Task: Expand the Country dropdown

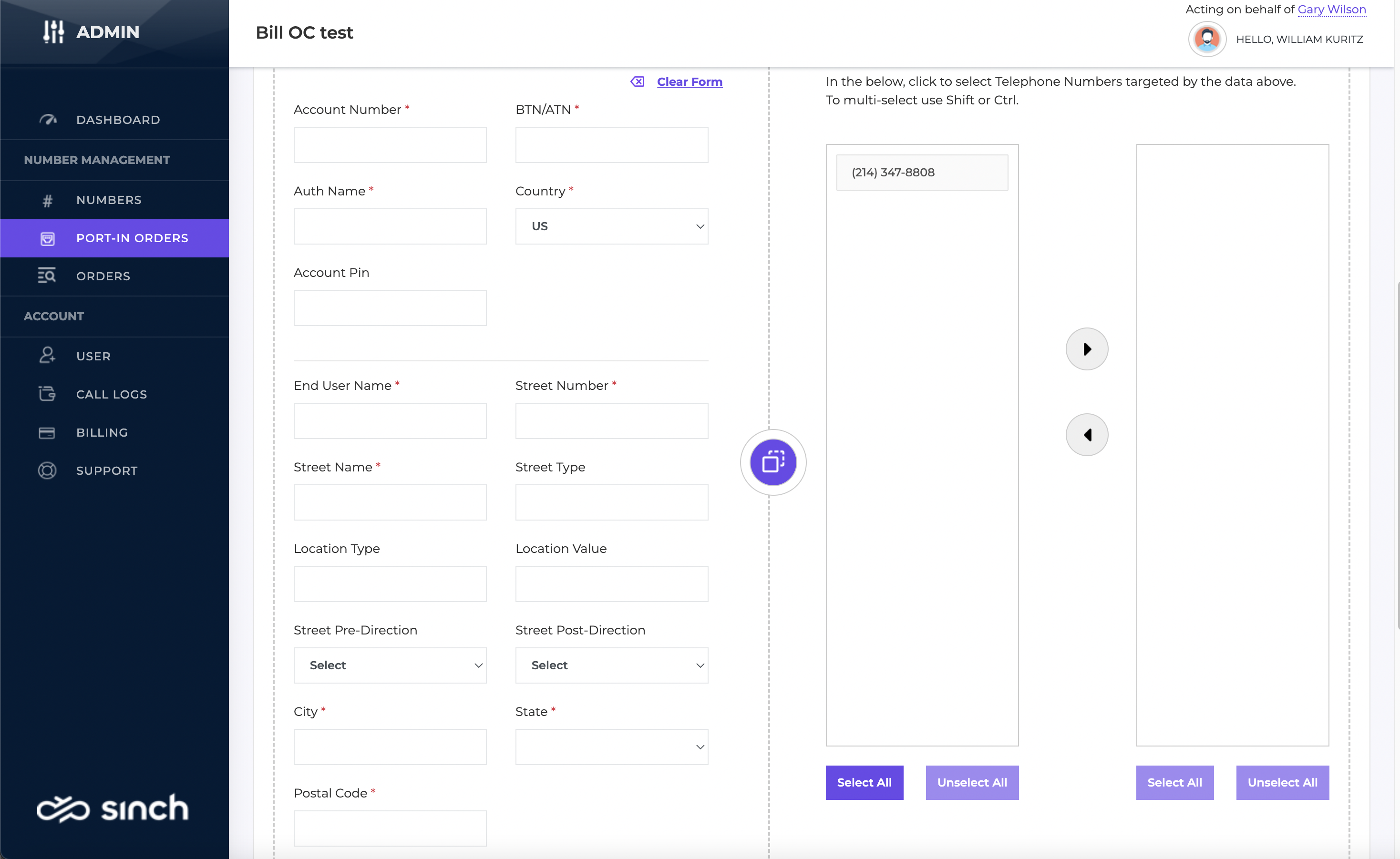Action: [611, 226]
